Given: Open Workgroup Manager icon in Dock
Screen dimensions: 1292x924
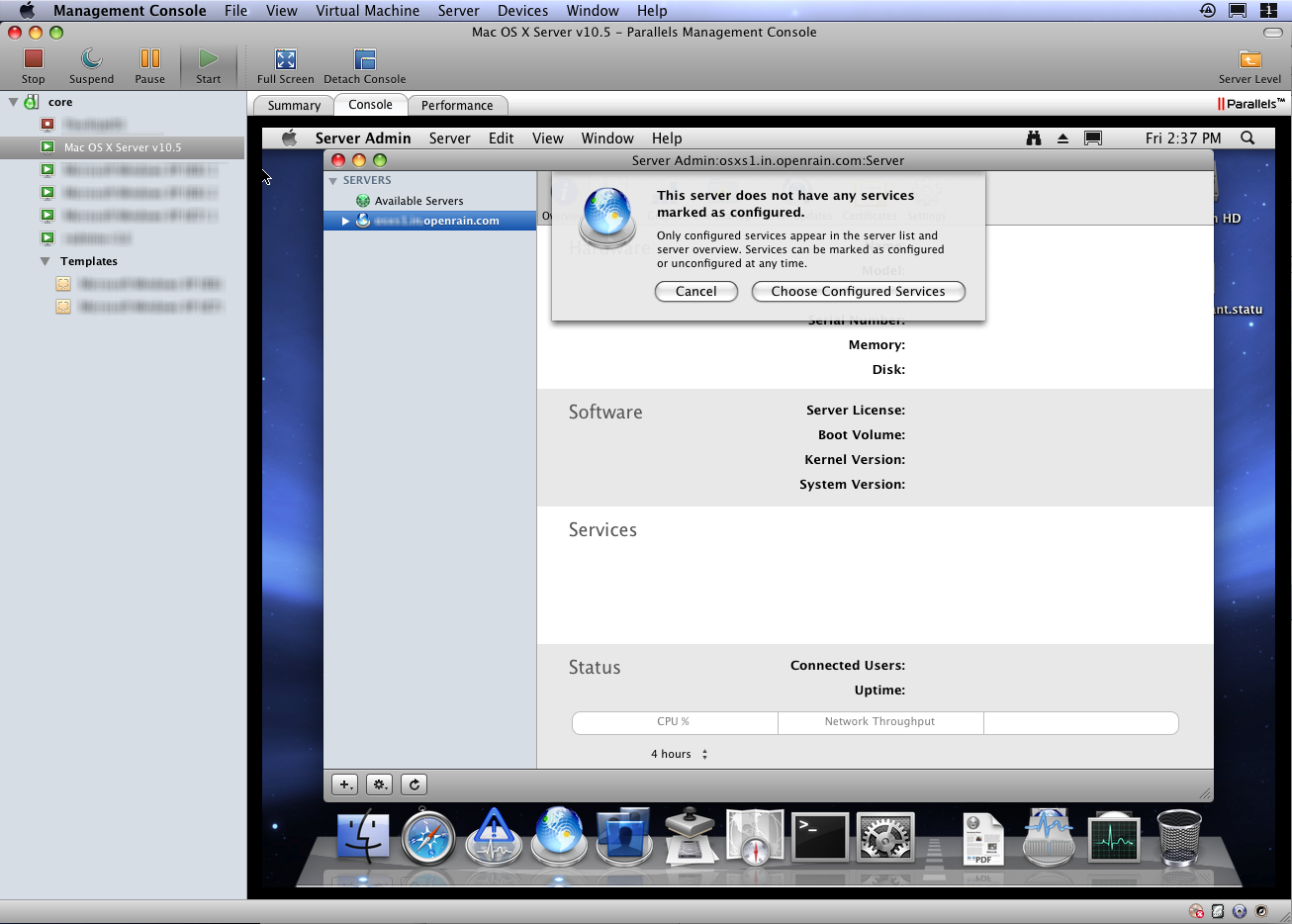Looking at the screenshot, I should [x=624, y=837].
